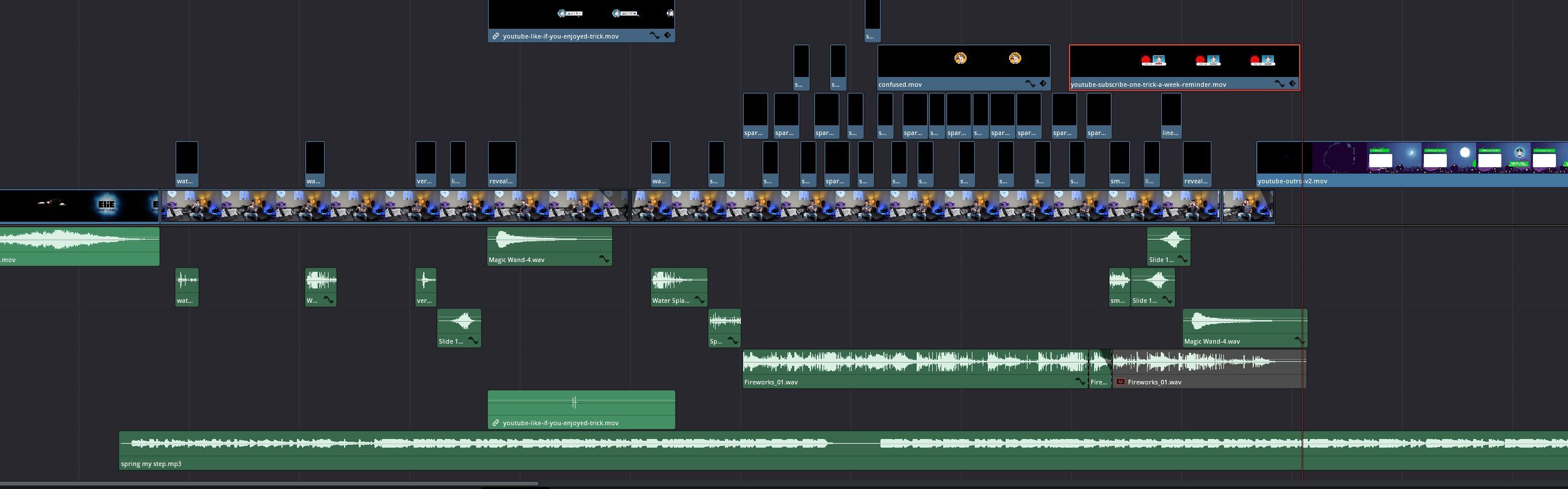Select the ver... audio clip

426,287
